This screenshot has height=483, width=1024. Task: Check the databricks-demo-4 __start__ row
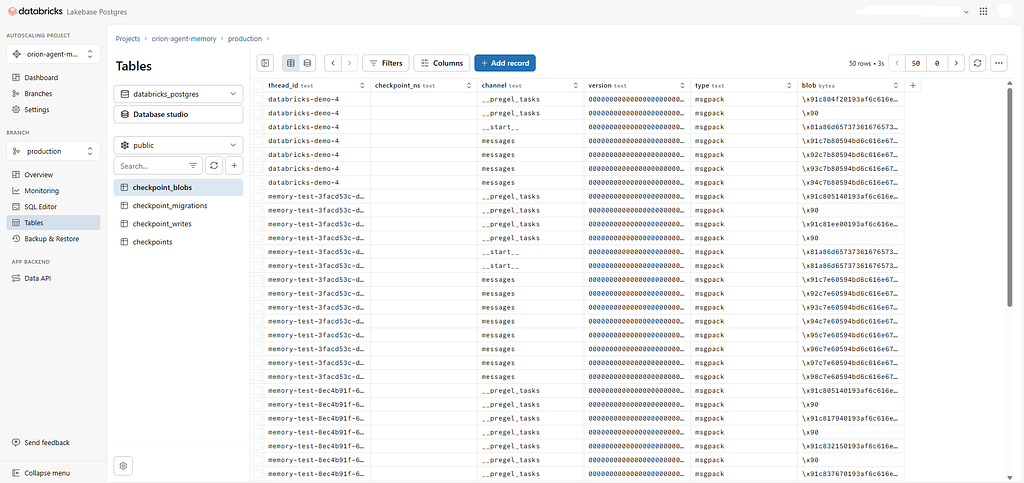point(257,127)
